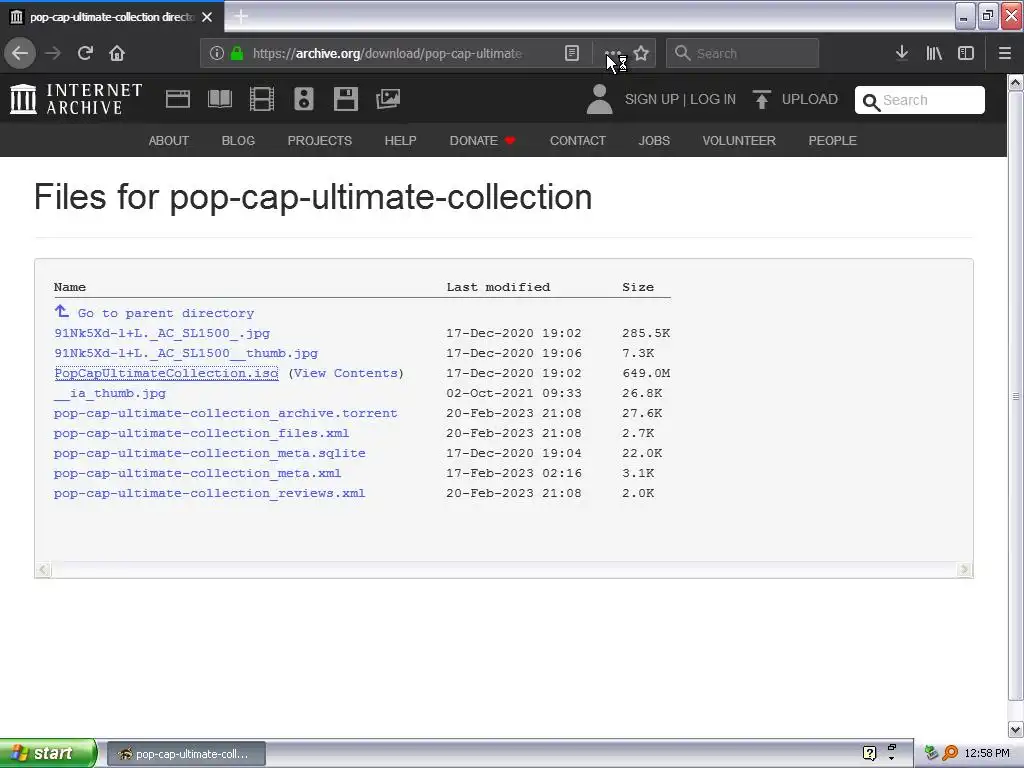Click the green secure padlock icon

(x=237, y=53)
